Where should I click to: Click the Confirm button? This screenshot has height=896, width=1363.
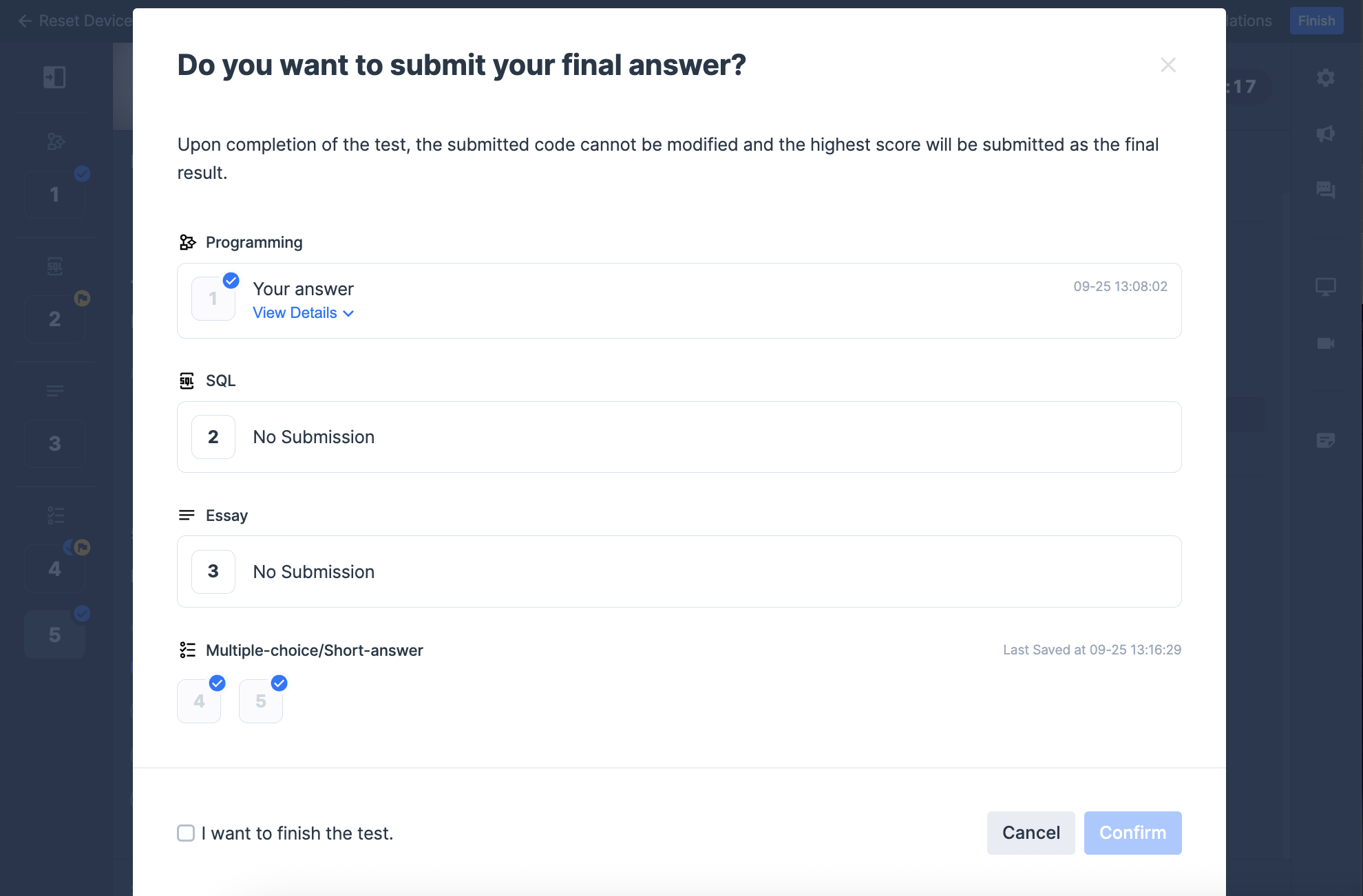click(1132, 833)
